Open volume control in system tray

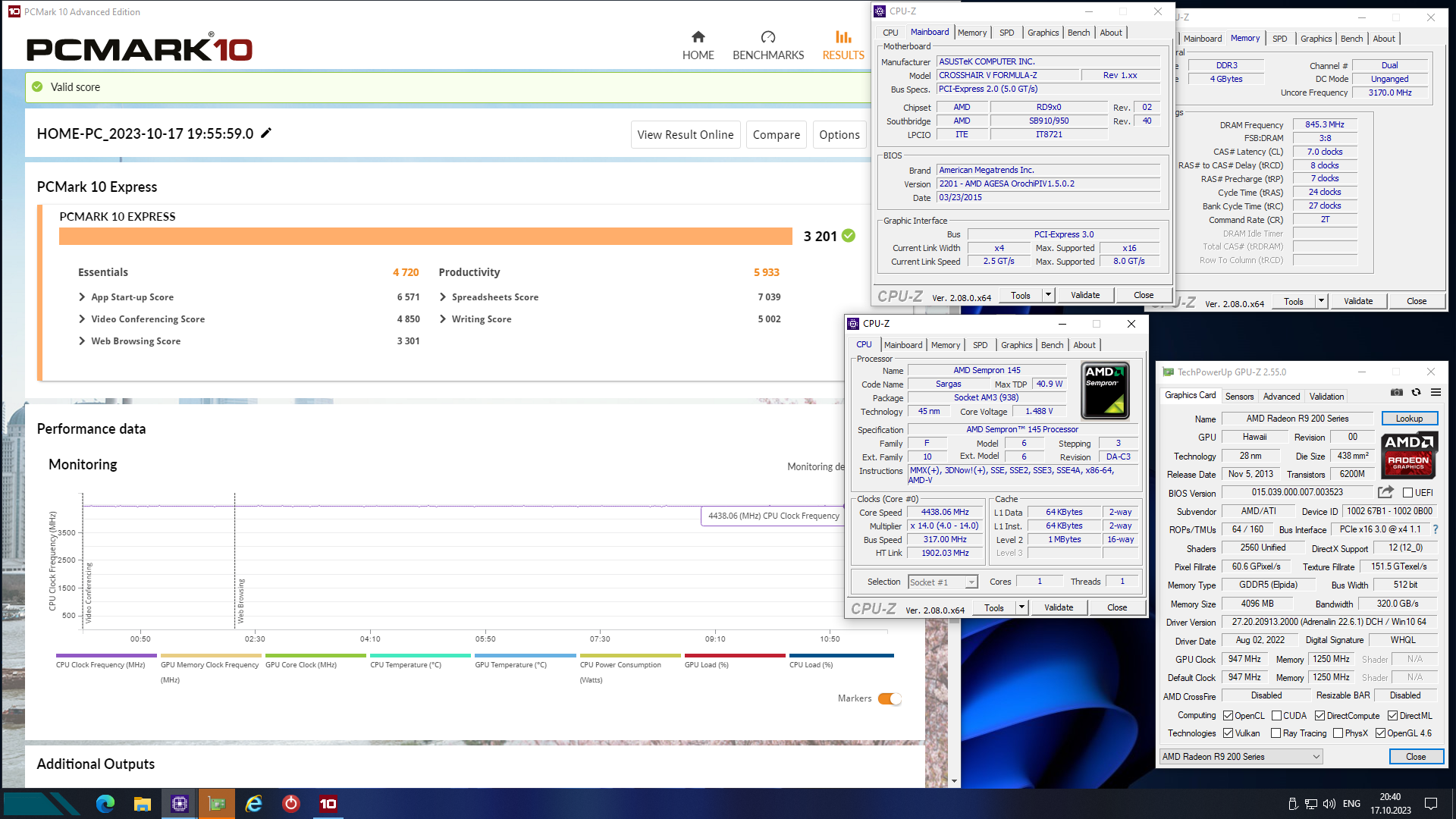1329,804
